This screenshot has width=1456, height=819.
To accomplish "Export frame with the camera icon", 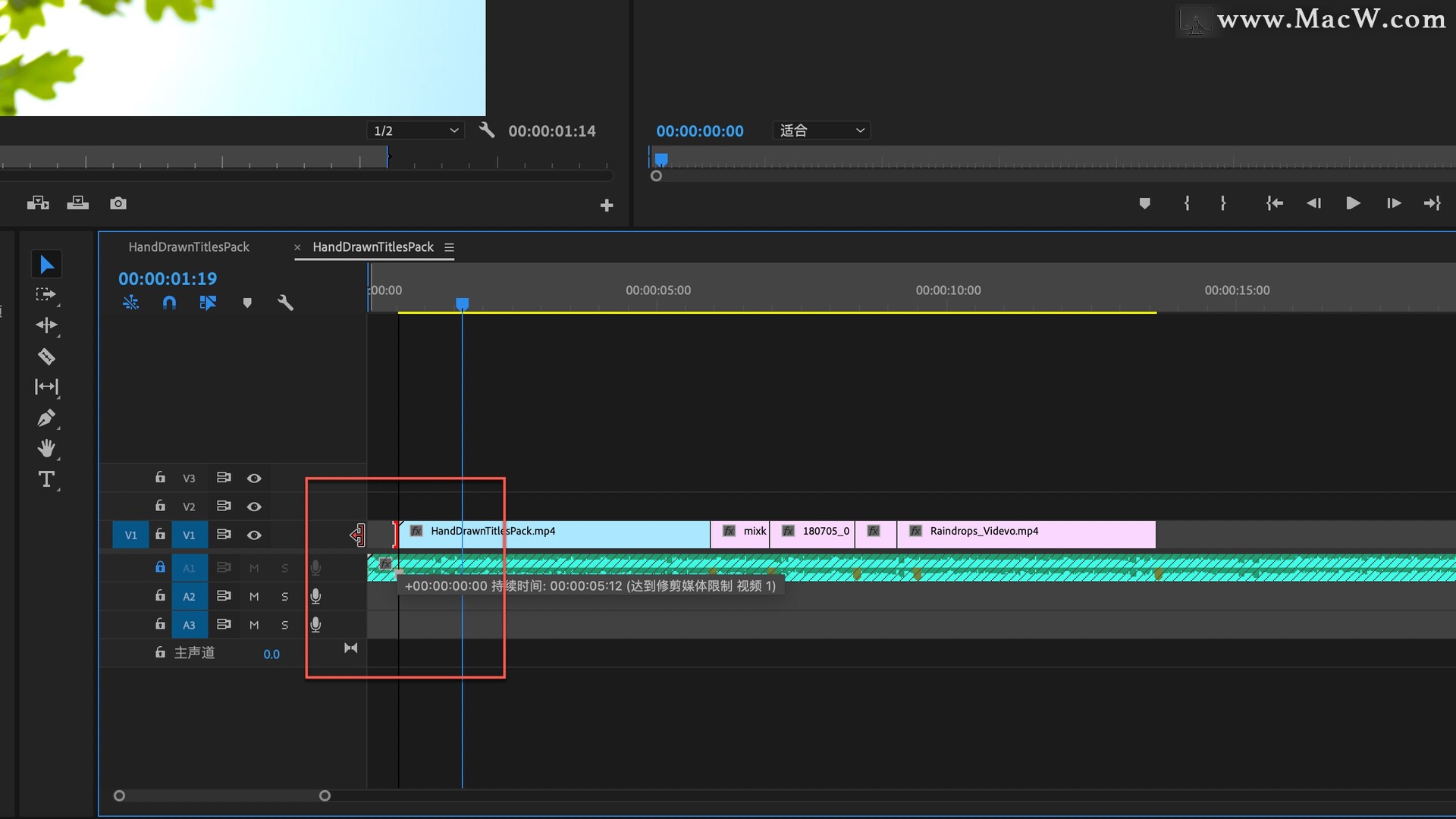I will point(118,202).
